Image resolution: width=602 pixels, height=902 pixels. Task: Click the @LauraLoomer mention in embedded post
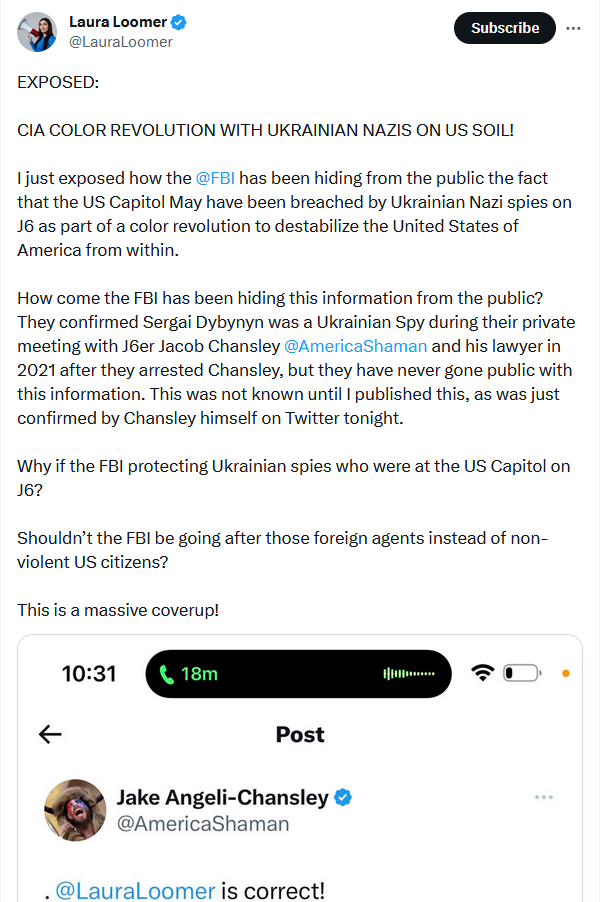pos(134,890)
